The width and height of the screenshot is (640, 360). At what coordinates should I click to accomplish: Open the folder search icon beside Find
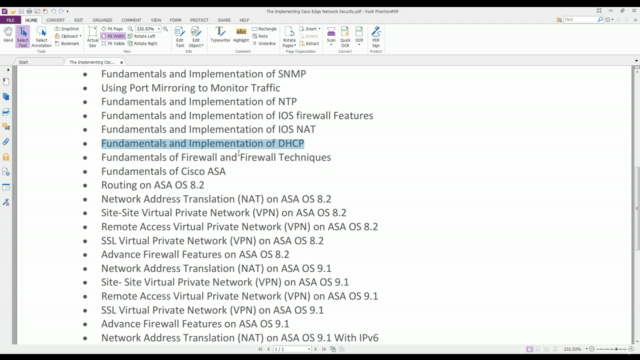point(559,20)
